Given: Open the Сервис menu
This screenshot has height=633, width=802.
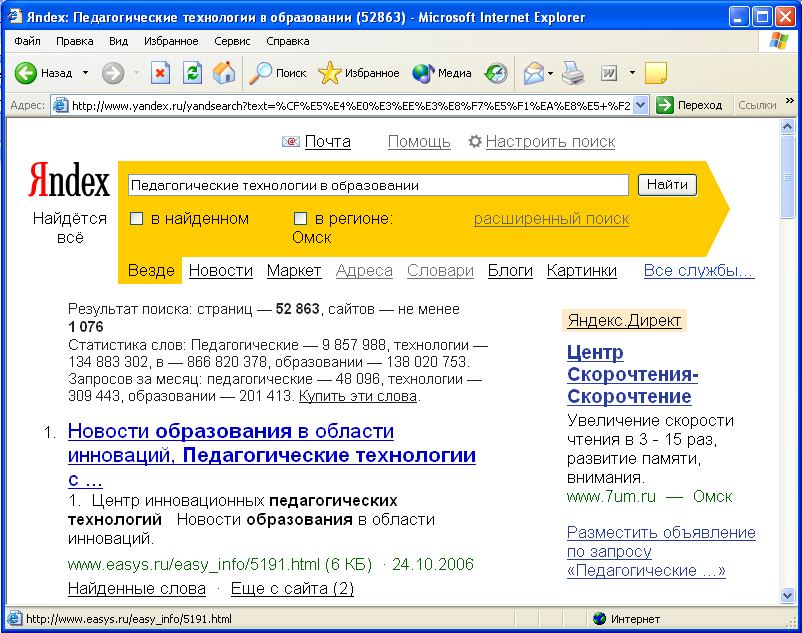Looking at the screenshot, I should click(x=232, y=41).
